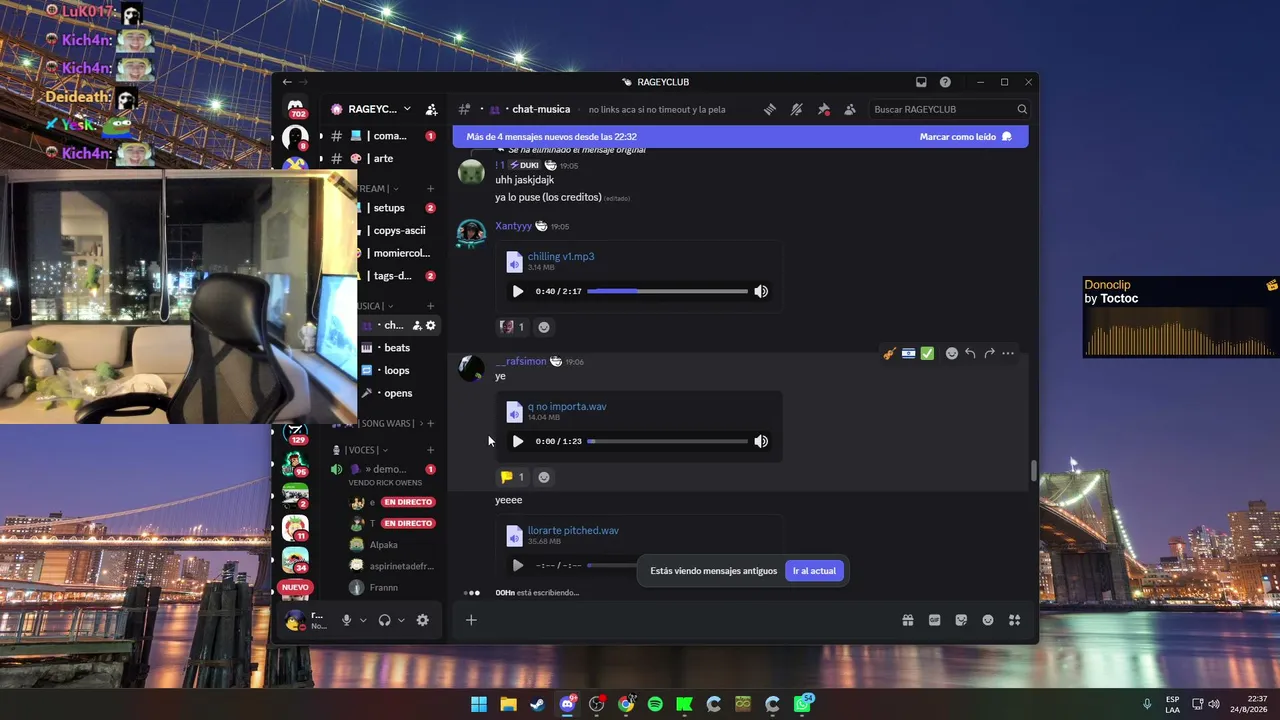Play q no importa.wav audio

[x=517, y=441]
